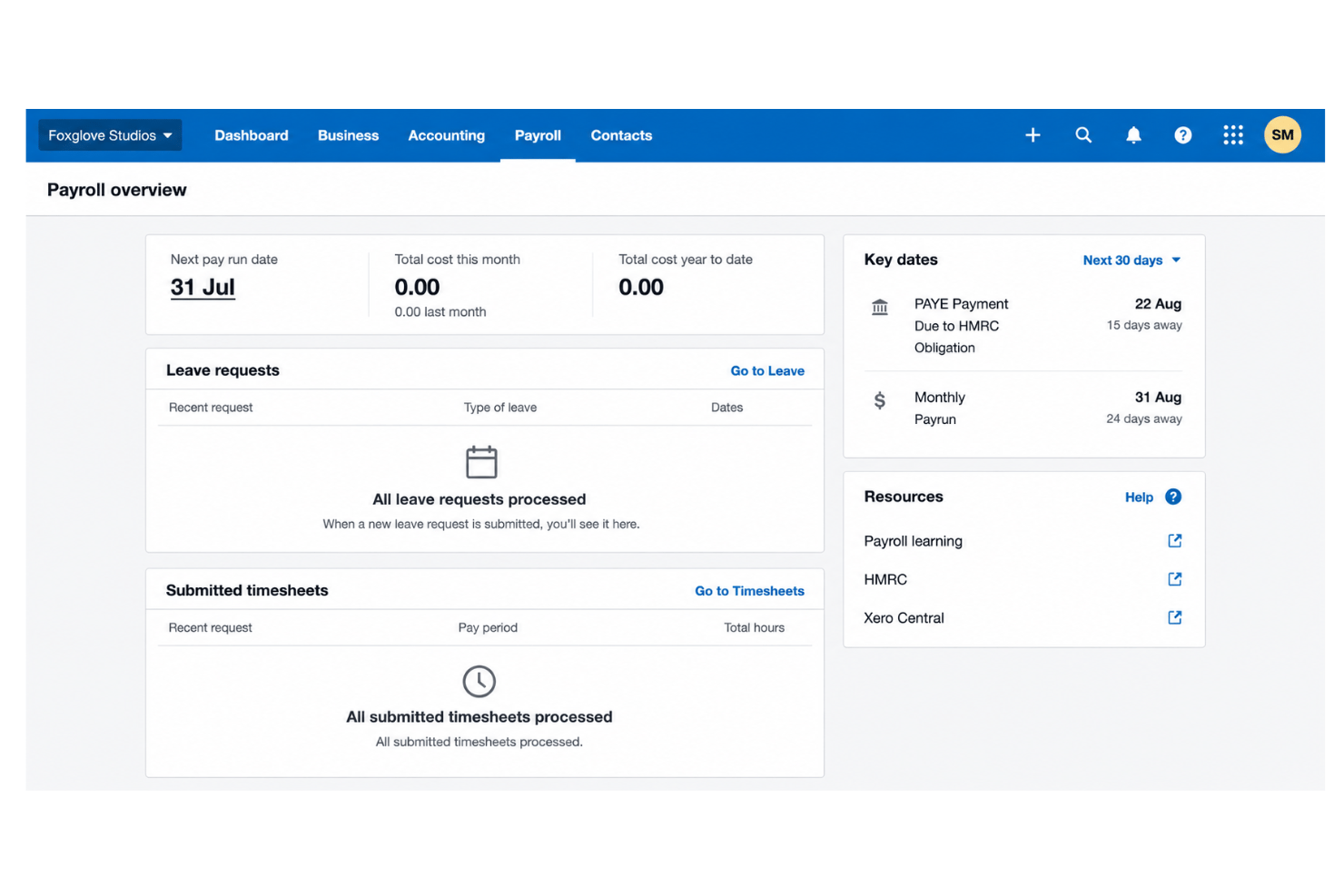This screenshot has width=1344, height=896.
Task: Open notifications bell icon
Action: pyautogui.click(x=1133, y=135)
